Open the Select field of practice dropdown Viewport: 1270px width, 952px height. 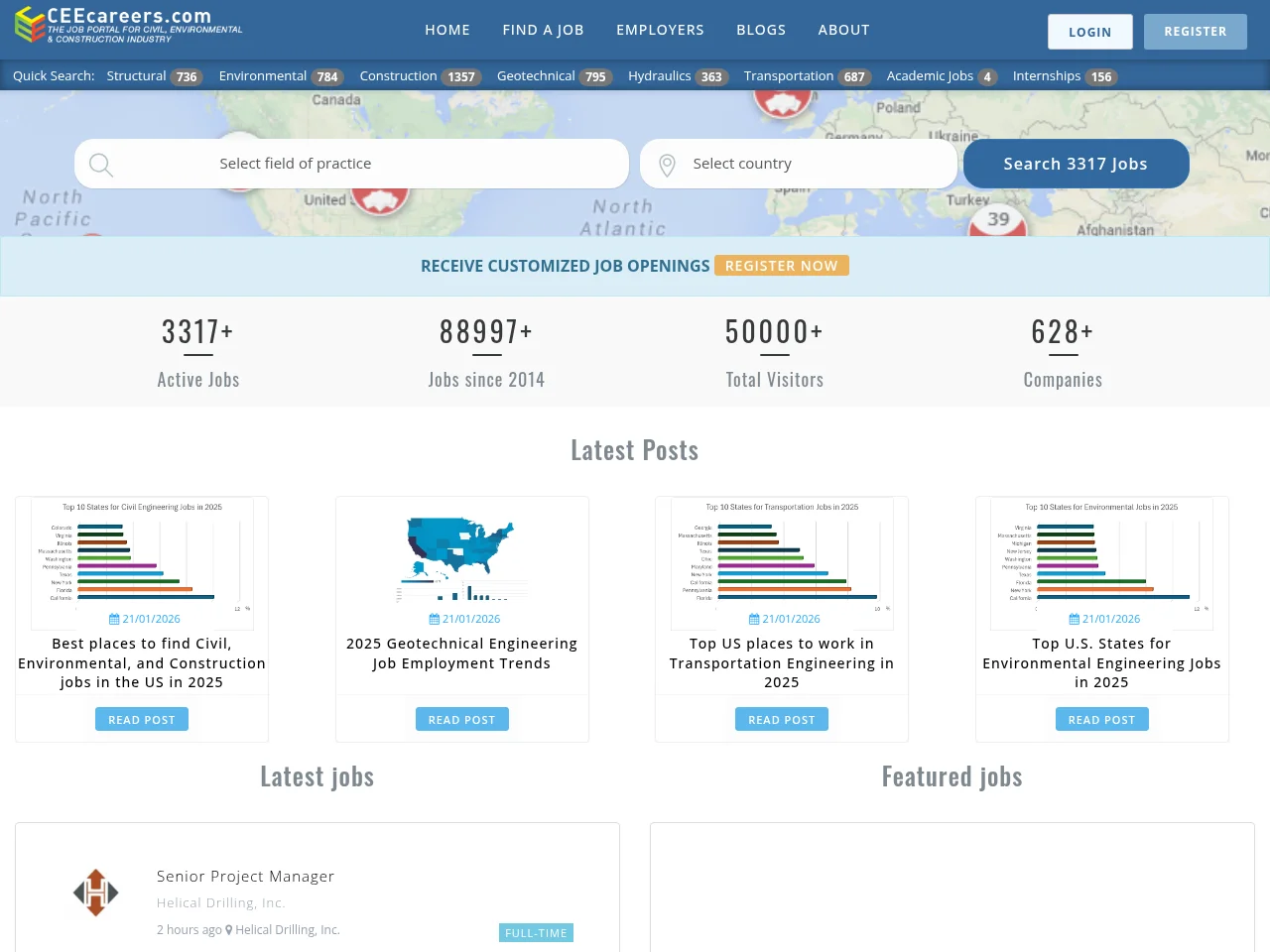coord(351,164)
